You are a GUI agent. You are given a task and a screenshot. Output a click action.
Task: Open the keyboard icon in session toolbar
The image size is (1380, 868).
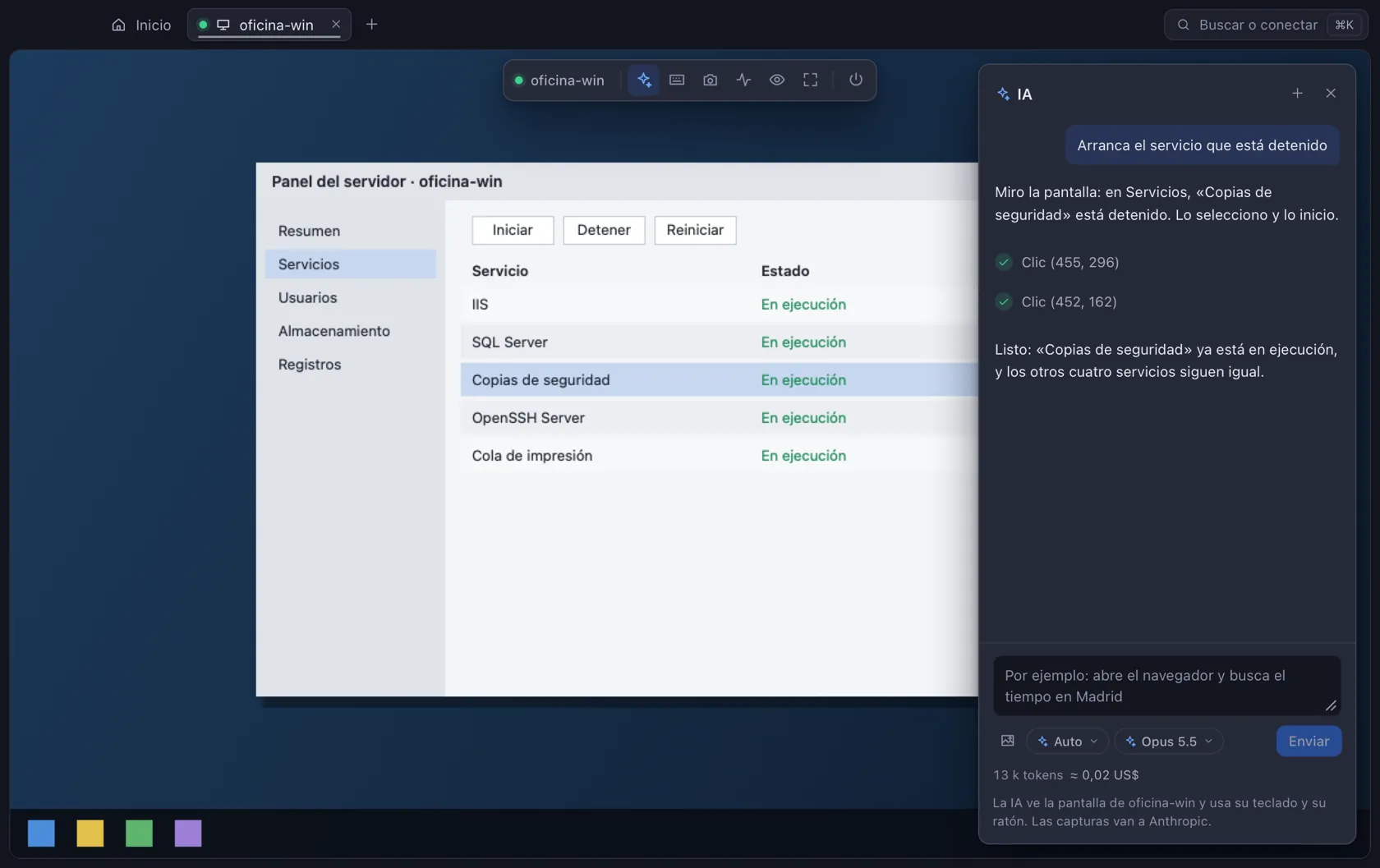click(677, 80)
